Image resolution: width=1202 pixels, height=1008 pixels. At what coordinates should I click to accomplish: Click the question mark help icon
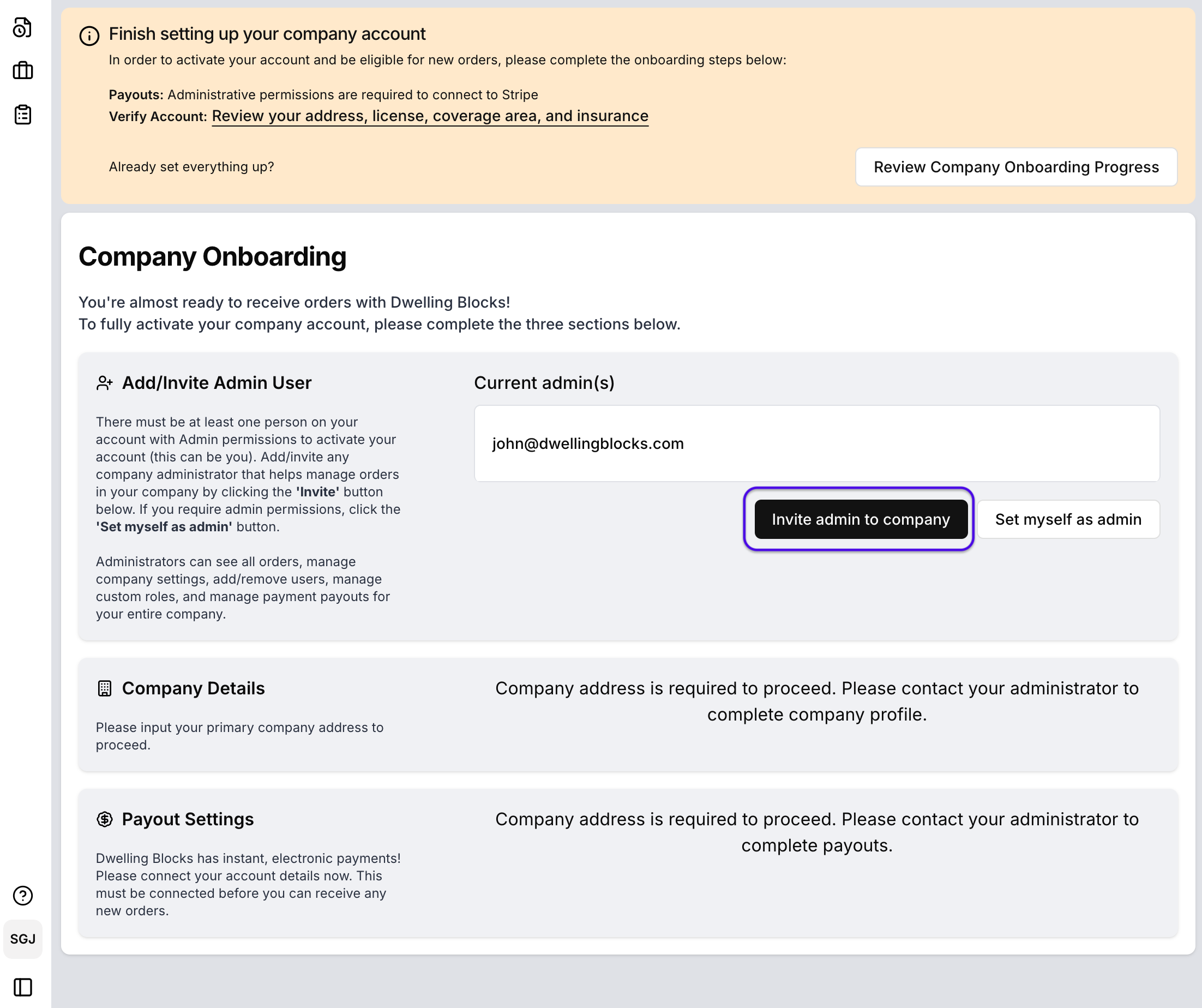pos(22,895)
